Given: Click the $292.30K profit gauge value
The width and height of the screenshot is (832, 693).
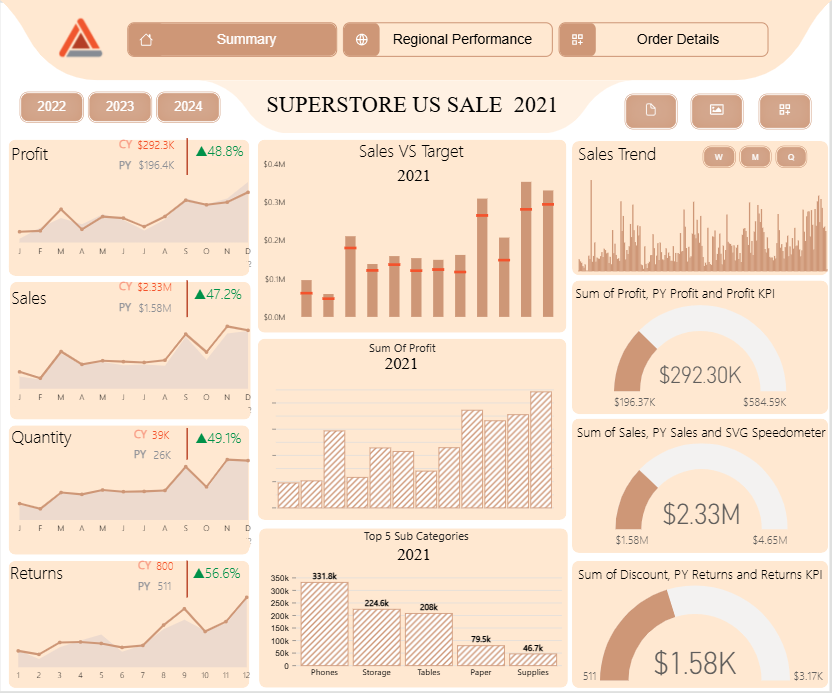Looking at the screenshot, I should click(700, 375).
